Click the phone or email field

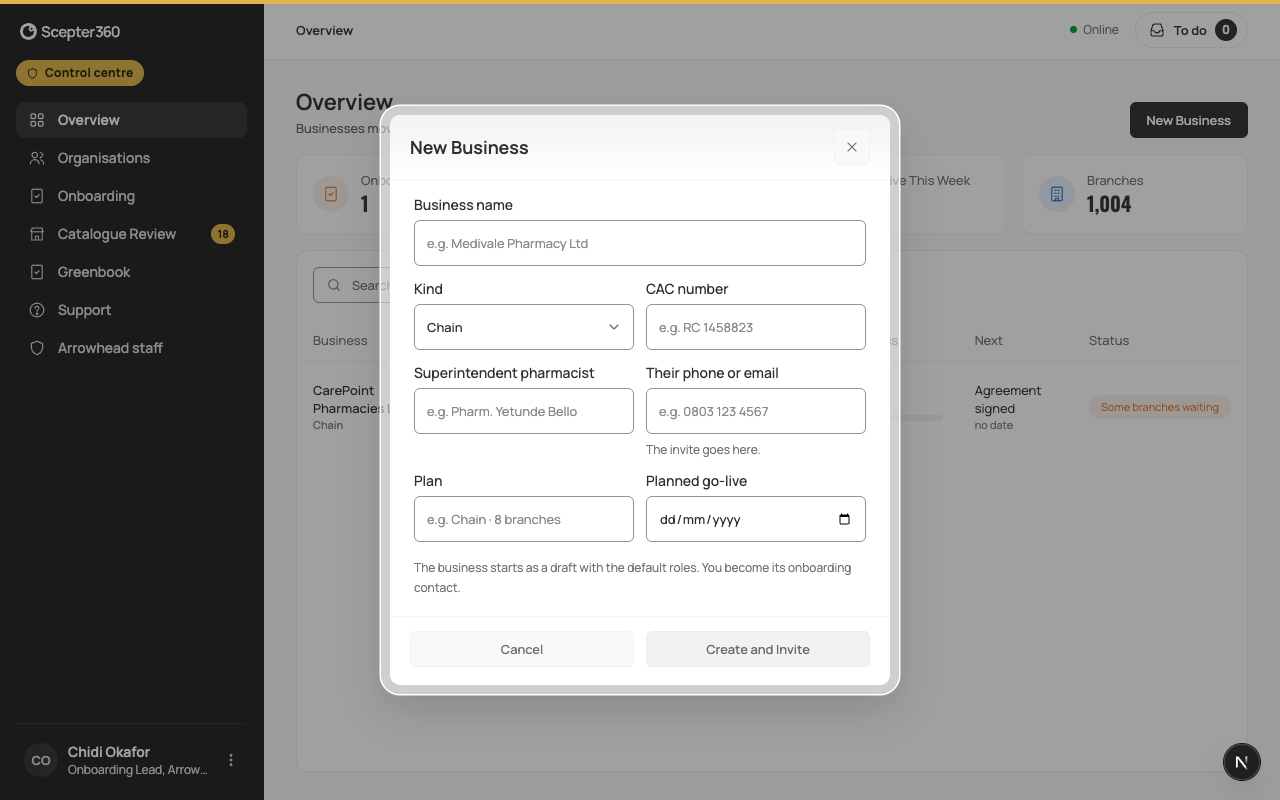(756, 411)
